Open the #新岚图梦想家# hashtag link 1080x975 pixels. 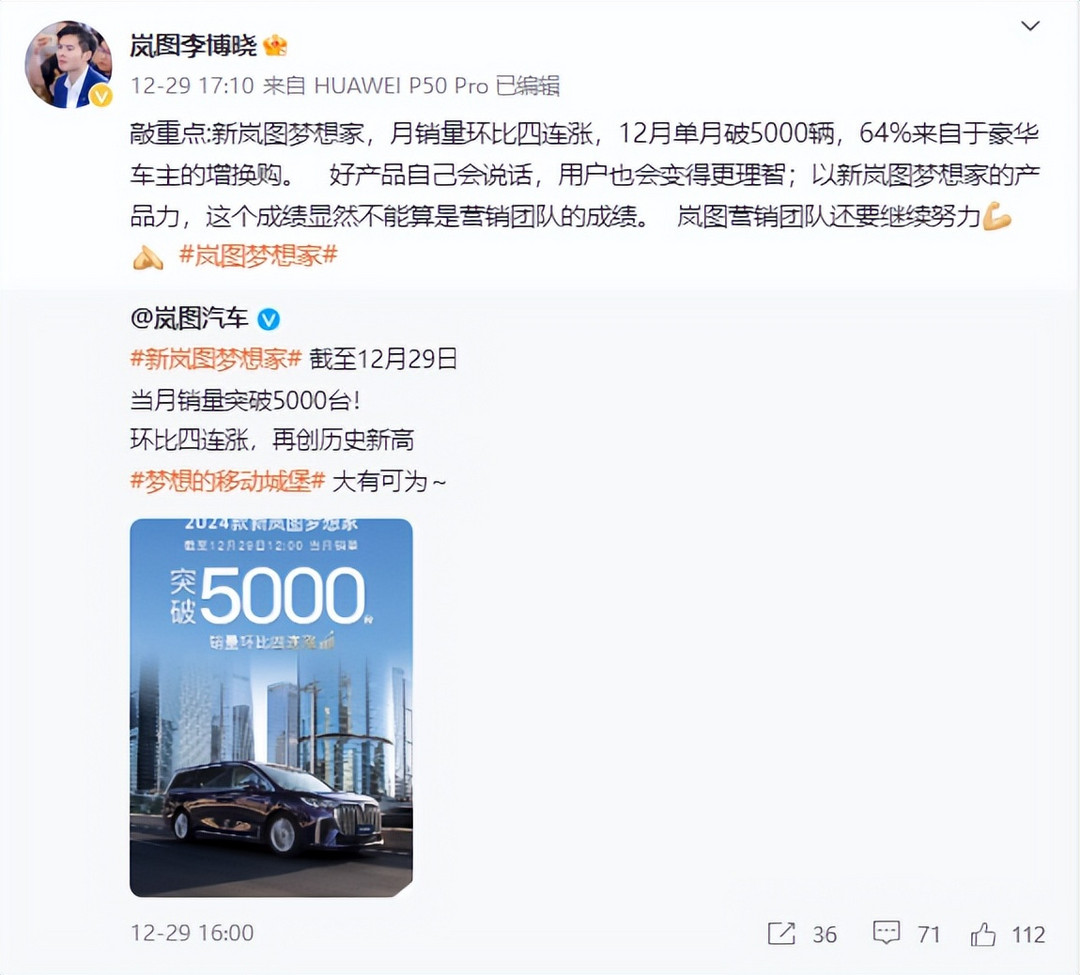click(216, 359)
